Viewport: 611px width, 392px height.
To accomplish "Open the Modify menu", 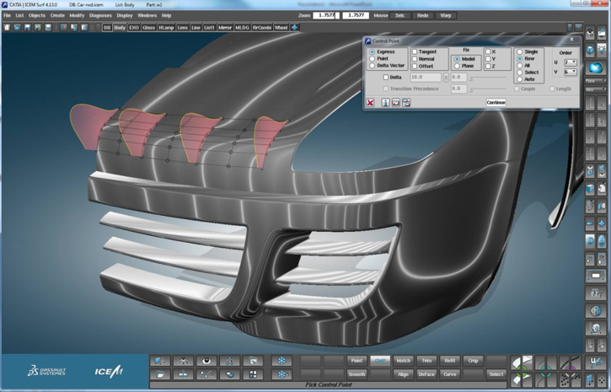I will [x=77, y=16].
